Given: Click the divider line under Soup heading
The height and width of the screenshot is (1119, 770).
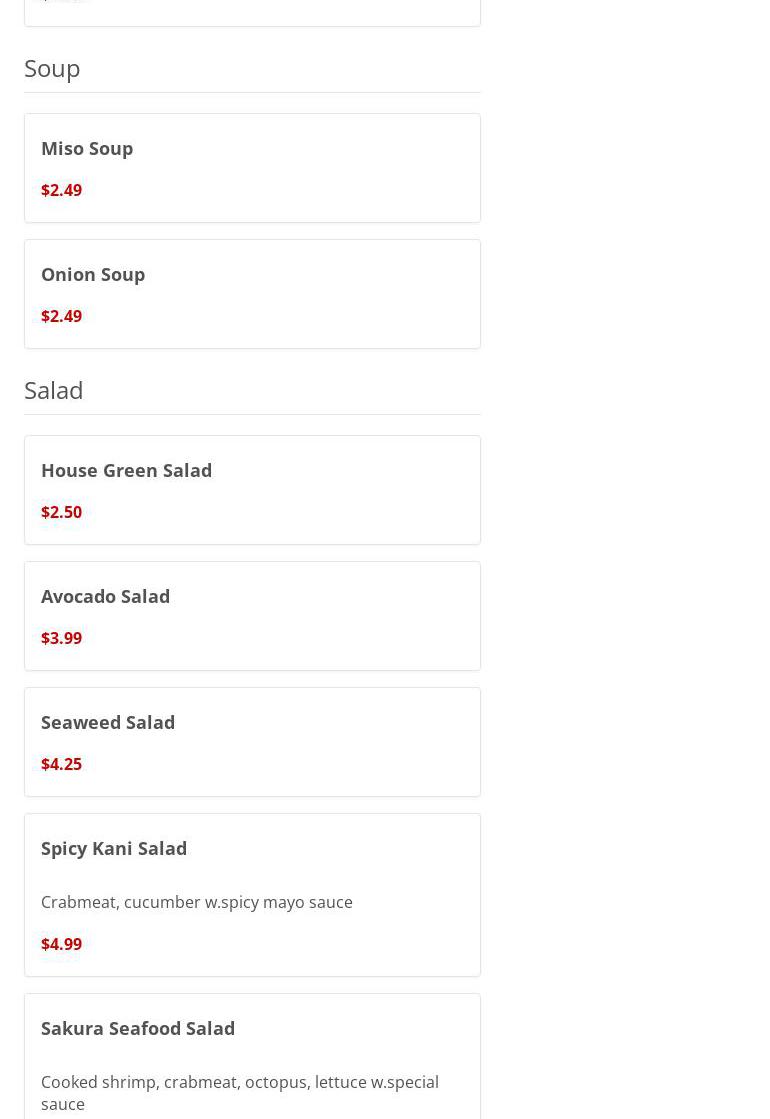Looking at the screenshot, I should (x=252, y=92).
